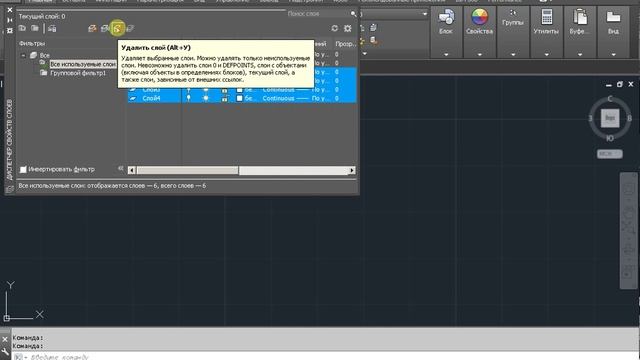Click the ViewCube top face

pos(610,118)
